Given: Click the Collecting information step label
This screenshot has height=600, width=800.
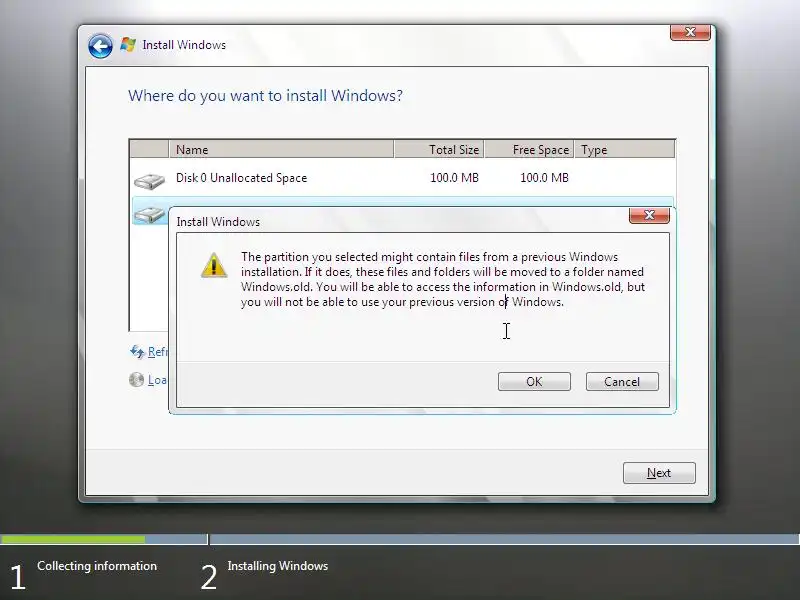Looking at the screenshot, I should tap(97, 566).
